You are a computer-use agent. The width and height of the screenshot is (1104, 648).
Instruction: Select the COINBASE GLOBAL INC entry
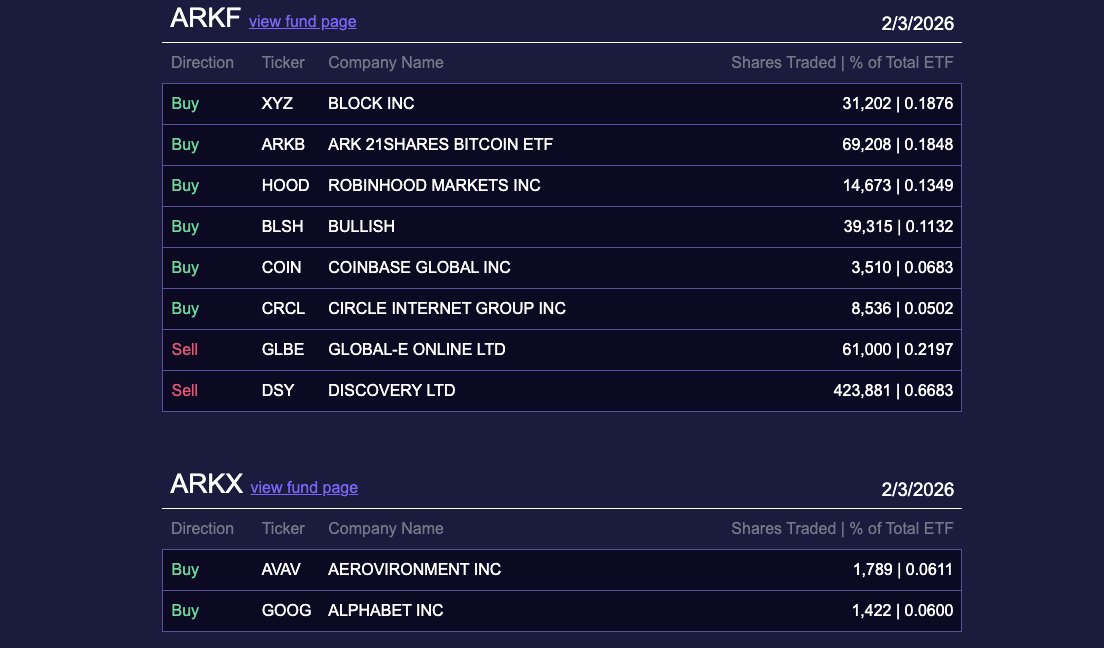tap(419, 267)
